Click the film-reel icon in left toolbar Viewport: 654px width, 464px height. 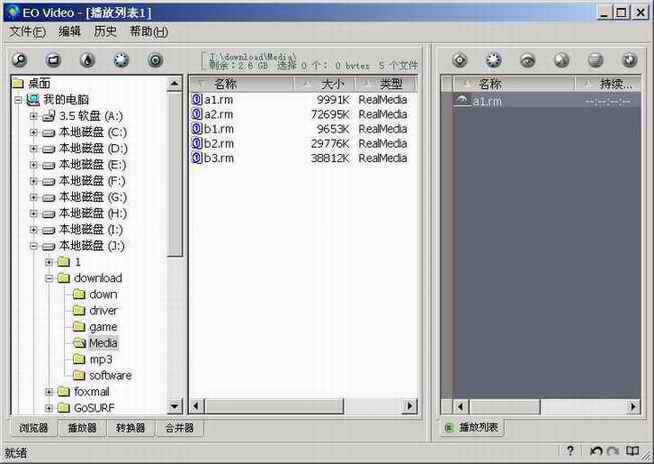click(x=121, y=60)
